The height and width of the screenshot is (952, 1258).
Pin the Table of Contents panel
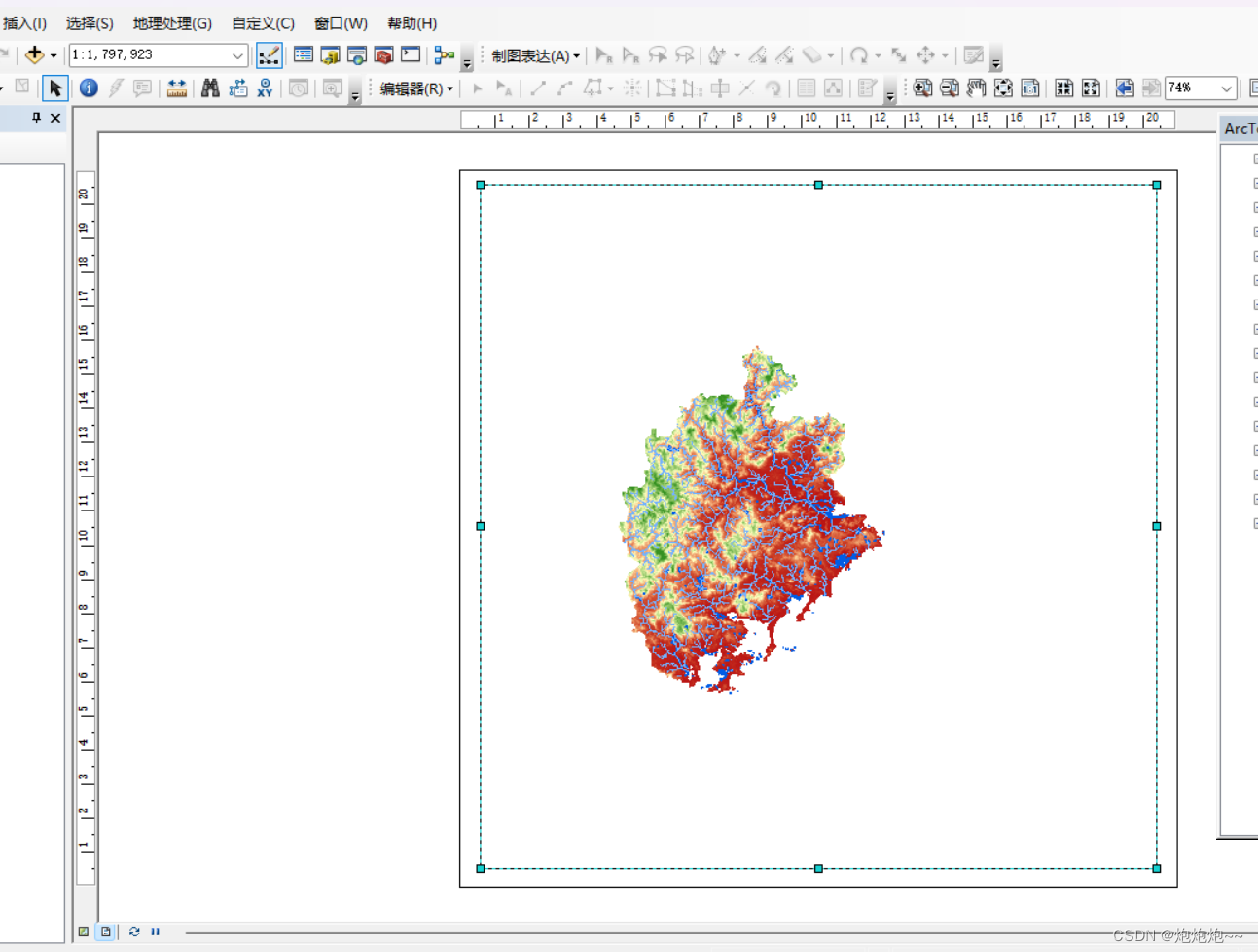[37, 118]
